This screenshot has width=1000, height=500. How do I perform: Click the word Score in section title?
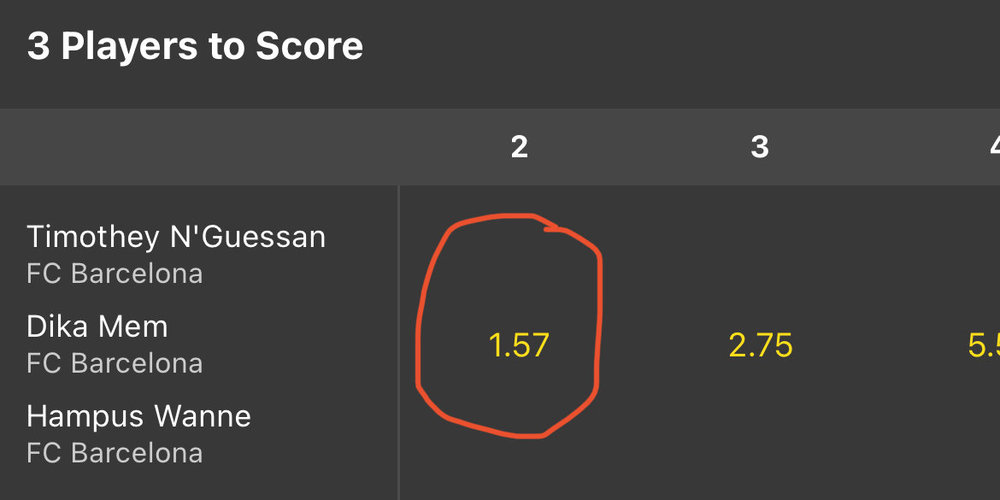309,47
